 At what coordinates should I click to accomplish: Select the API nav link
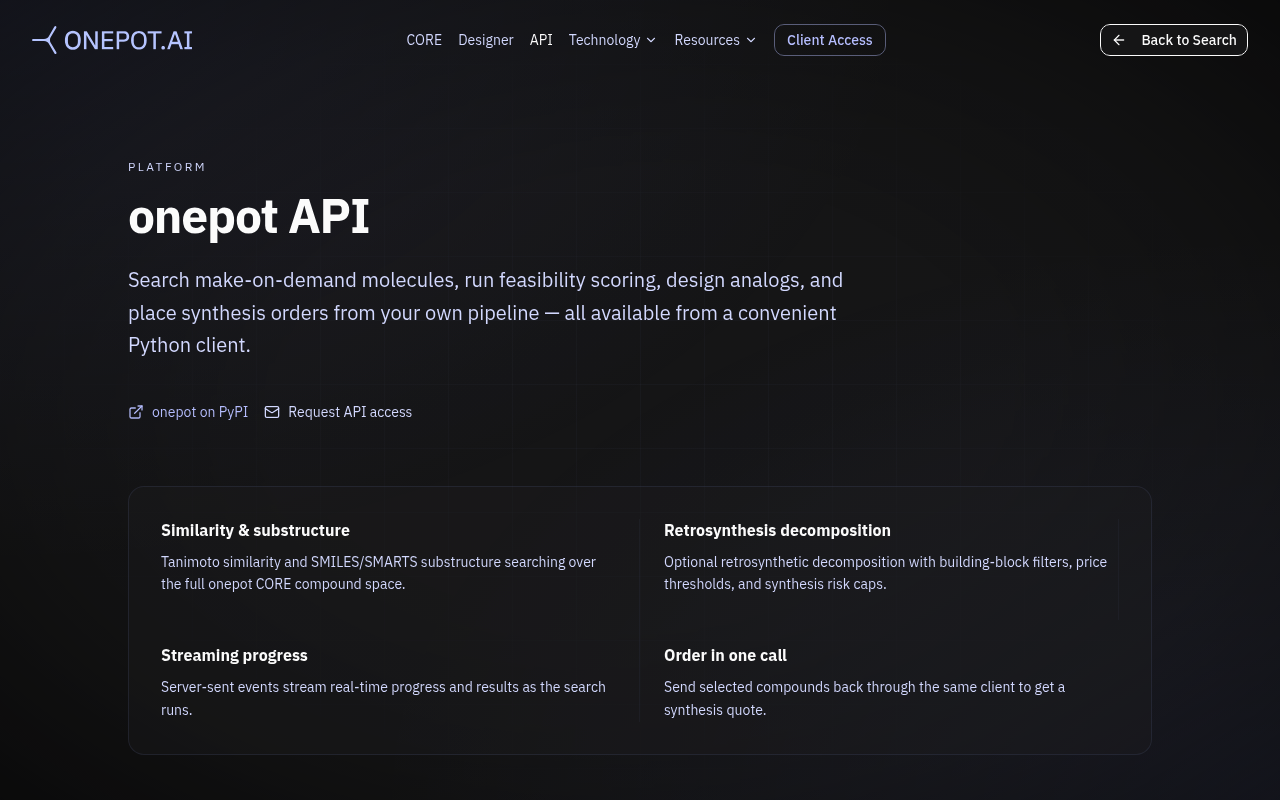tap(541, 40)
